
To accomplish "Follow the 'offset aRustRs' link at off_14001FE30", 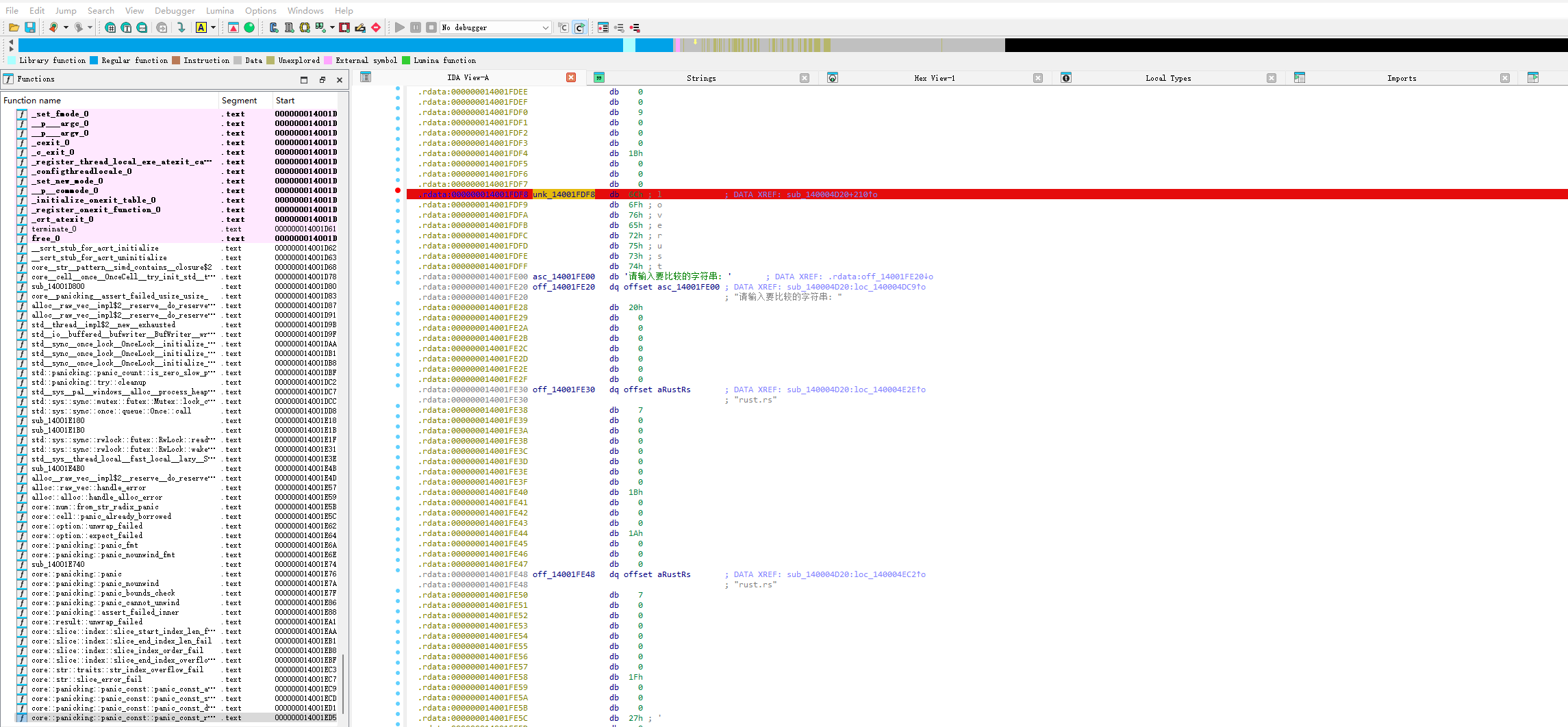I will (x=674, y=390).
